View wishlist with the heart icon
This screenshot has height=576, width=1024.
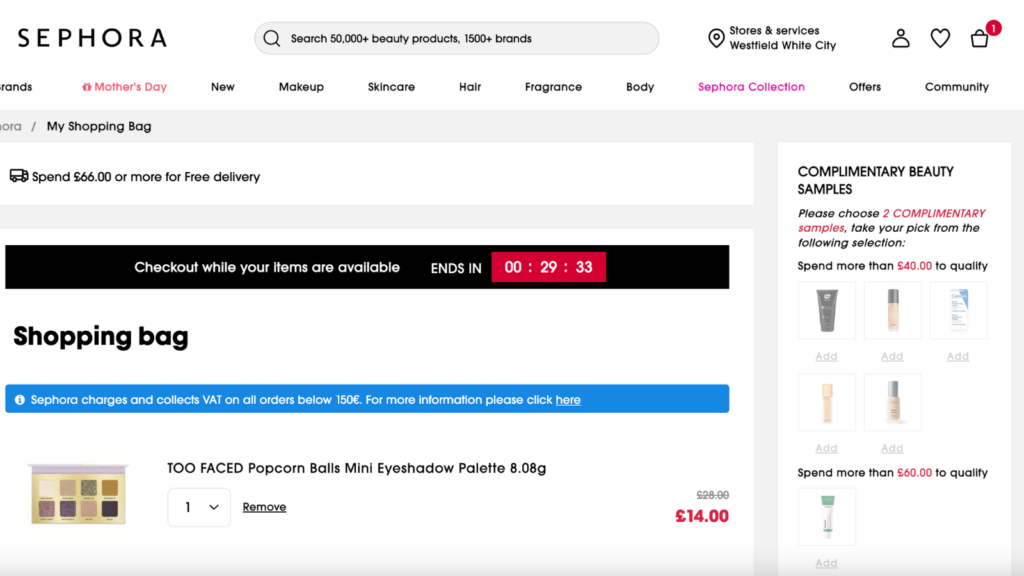point(939,38)
